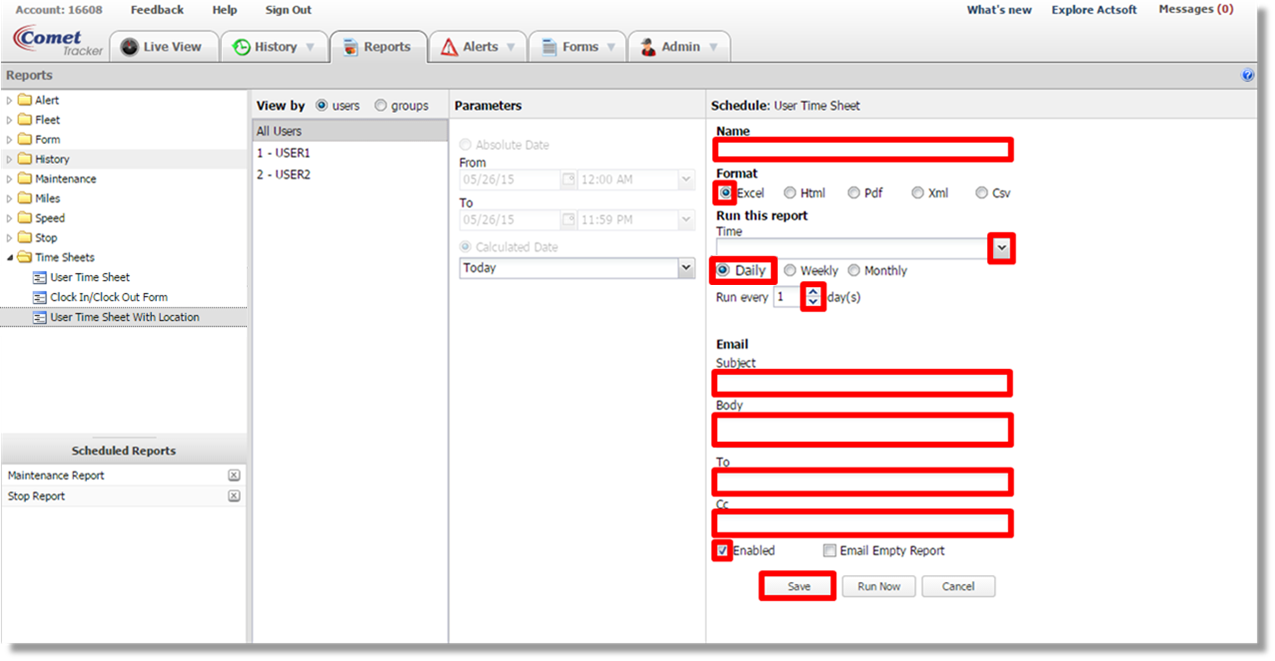The image size is (1275, 661).
Task: Open the help icon in Reports header
Action: point(1247,75)
